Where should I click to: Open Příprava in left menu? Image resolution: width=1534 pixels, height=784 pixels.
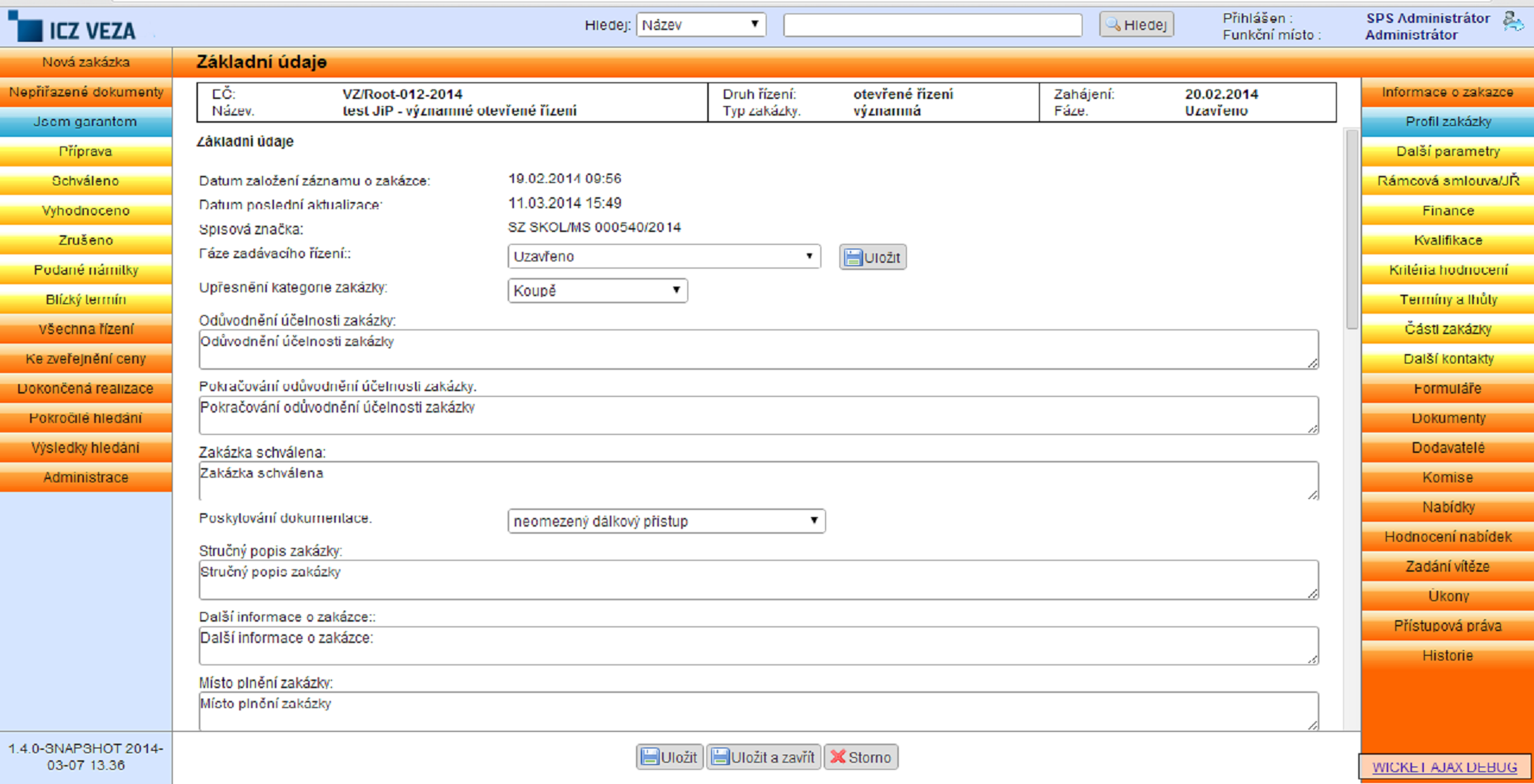86,151
